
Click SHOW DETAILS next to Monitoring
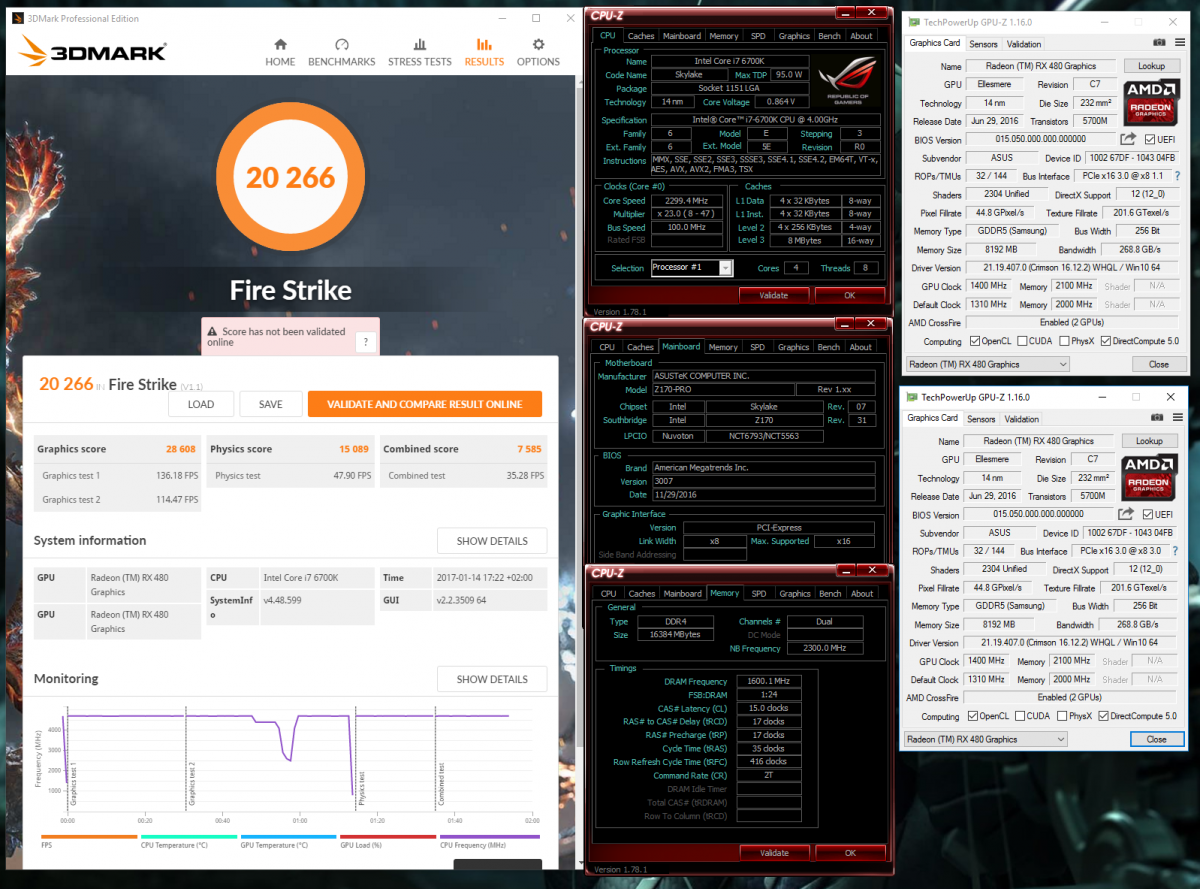click(492, 679)
